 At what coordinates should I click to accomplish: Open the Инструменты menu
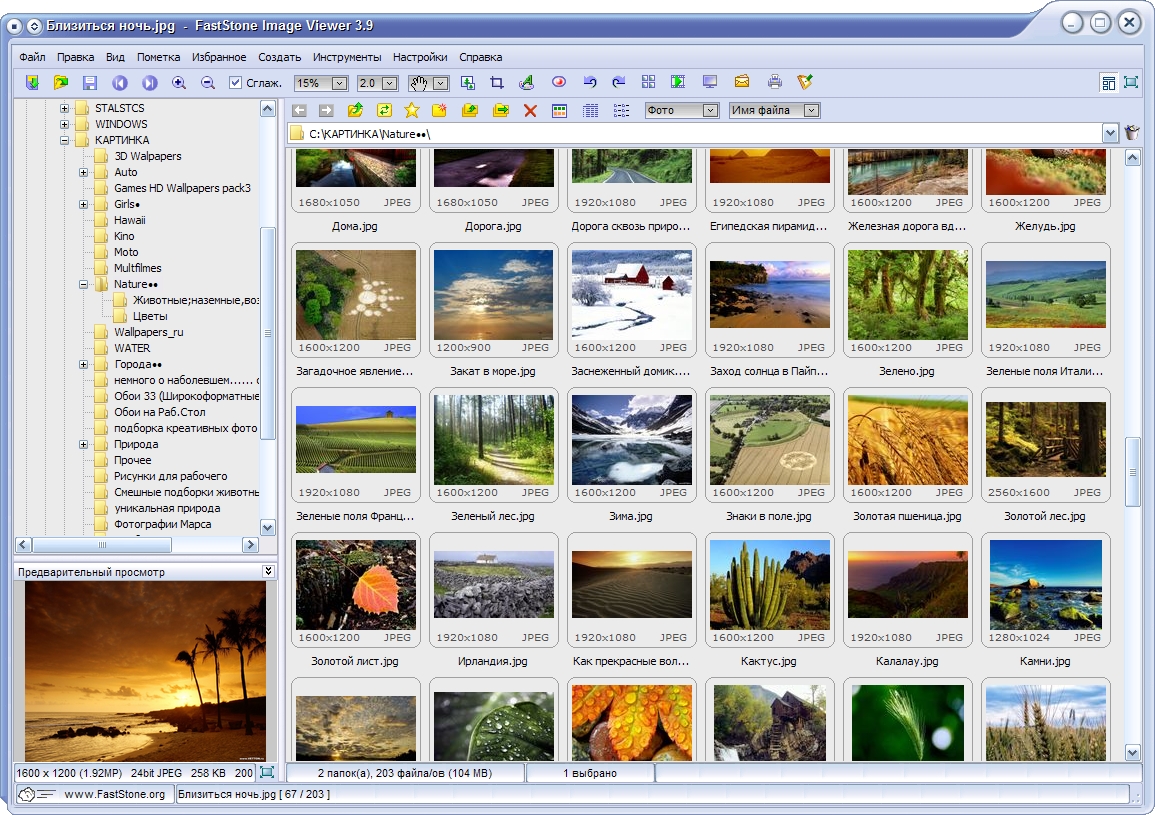(347, 57)
